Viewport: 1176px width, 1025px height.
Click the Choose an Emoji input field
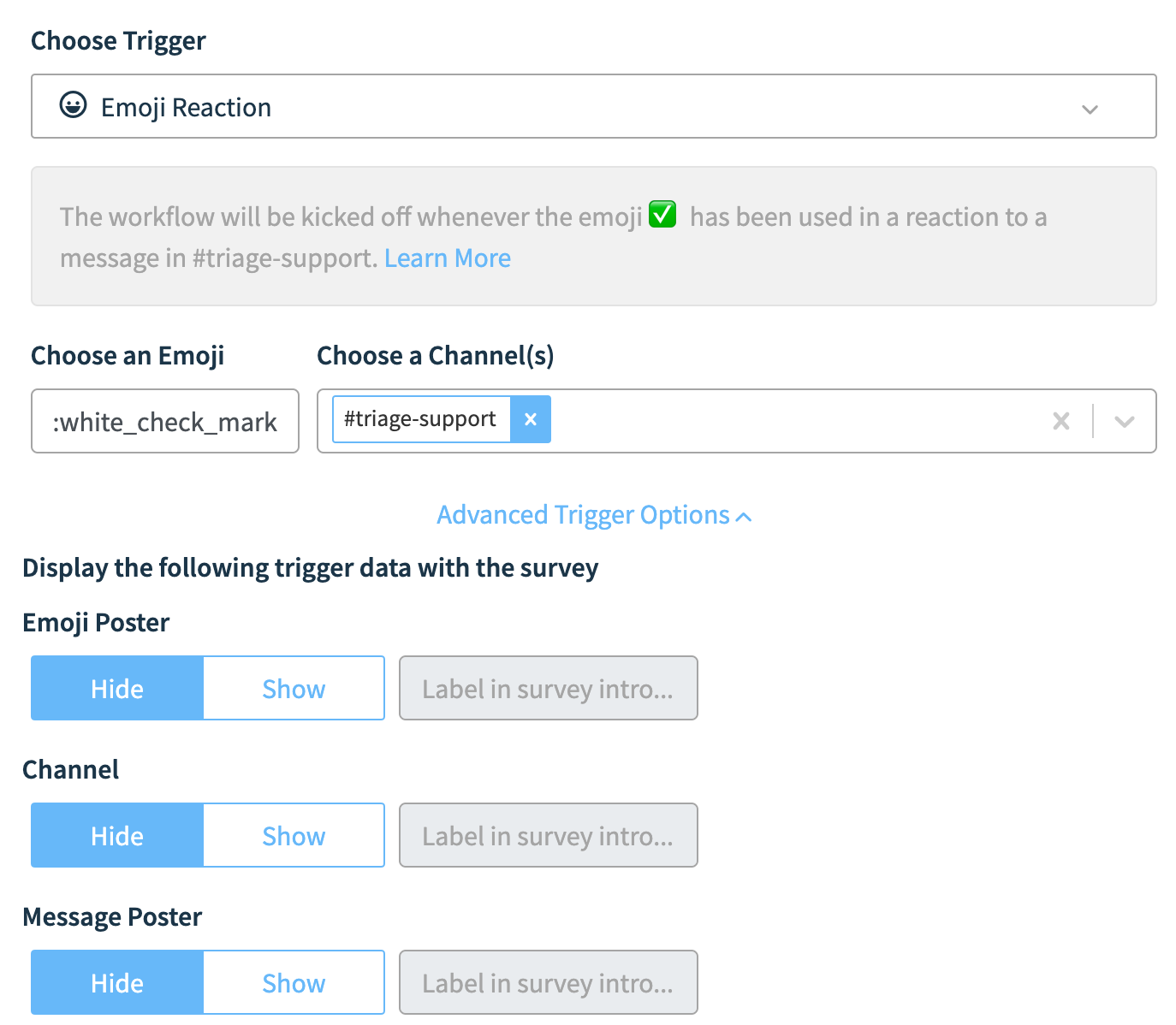pos(165,421)
